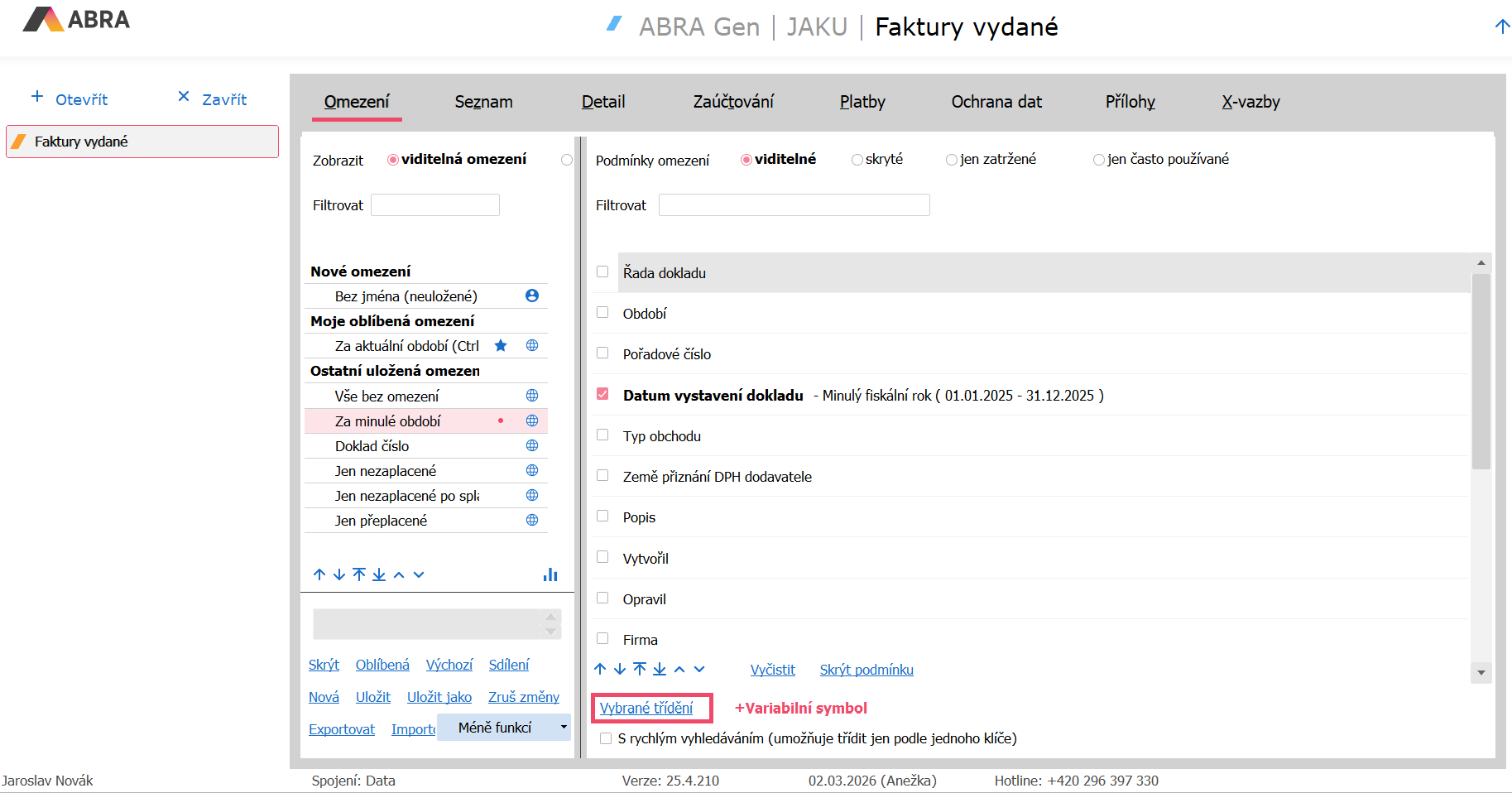Enable the Období condition checkbox

[602, 312]
